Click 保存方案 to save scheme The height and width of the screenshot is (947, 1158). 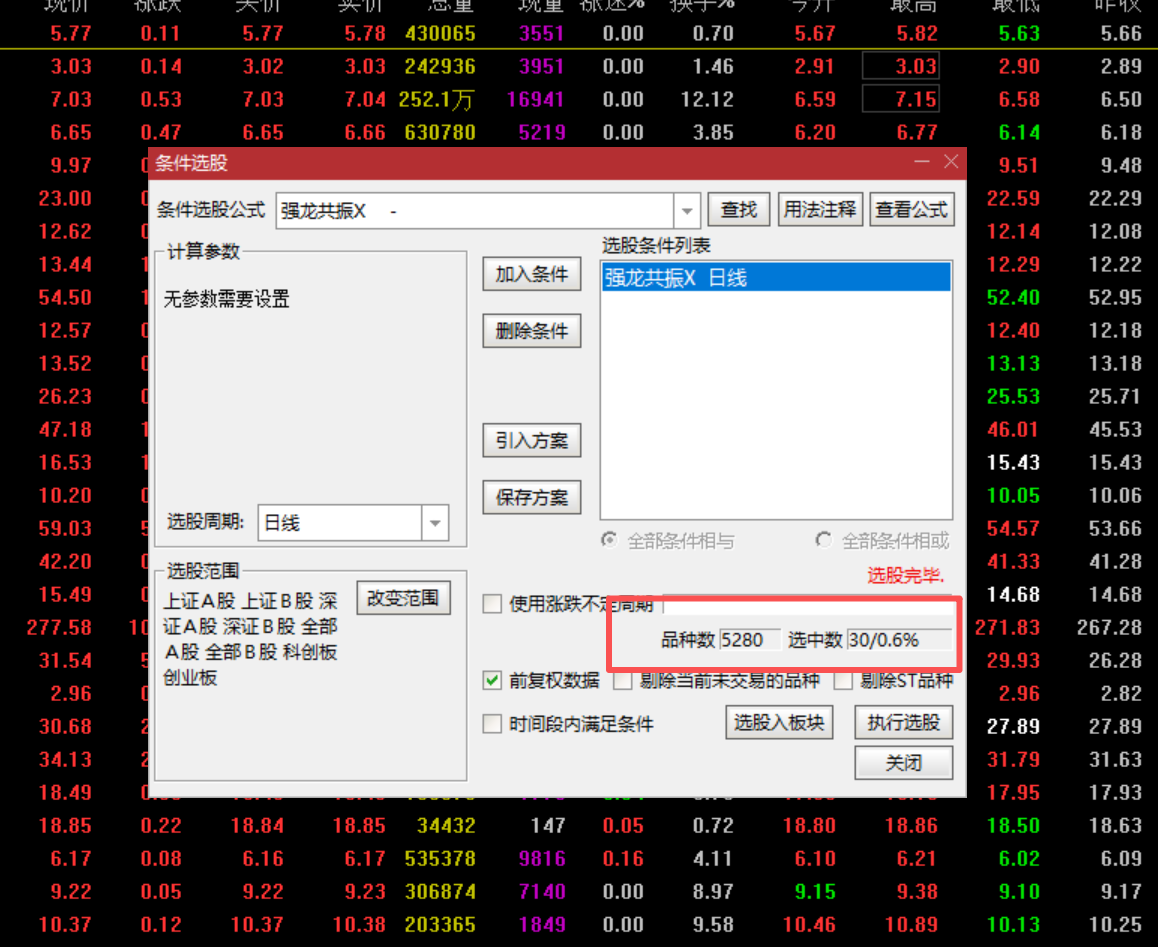[x=531, y=497]
